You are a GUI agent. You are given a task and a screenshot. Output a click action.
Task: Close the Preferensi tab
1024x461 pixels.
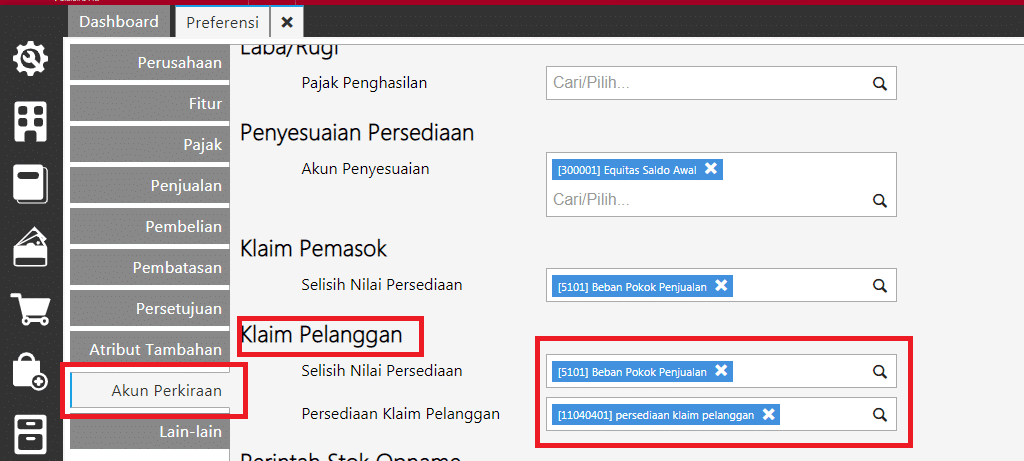287,22
